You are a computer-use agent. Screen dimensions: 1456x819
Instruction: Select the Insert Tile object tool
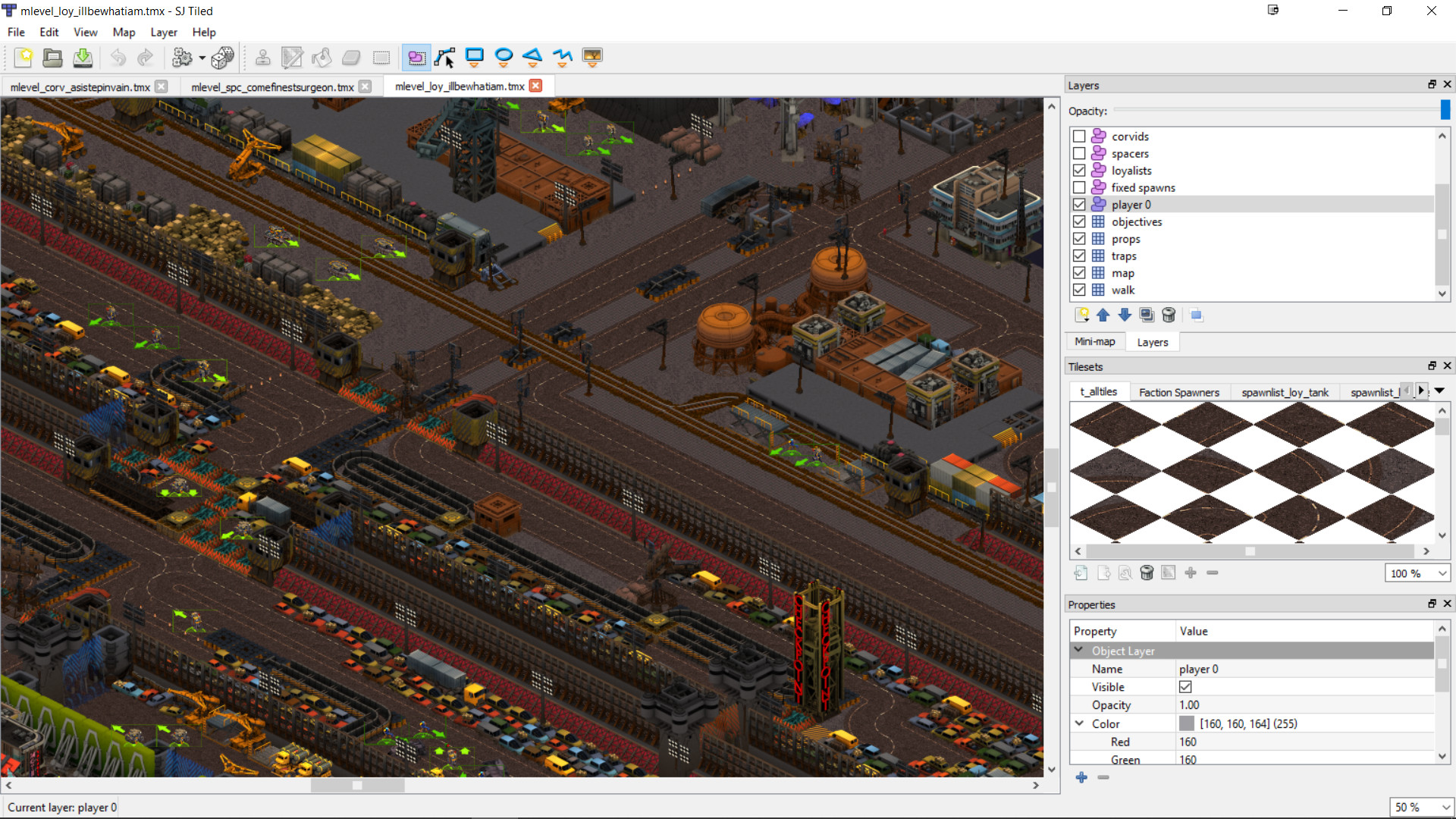click(x=591, y=57)
